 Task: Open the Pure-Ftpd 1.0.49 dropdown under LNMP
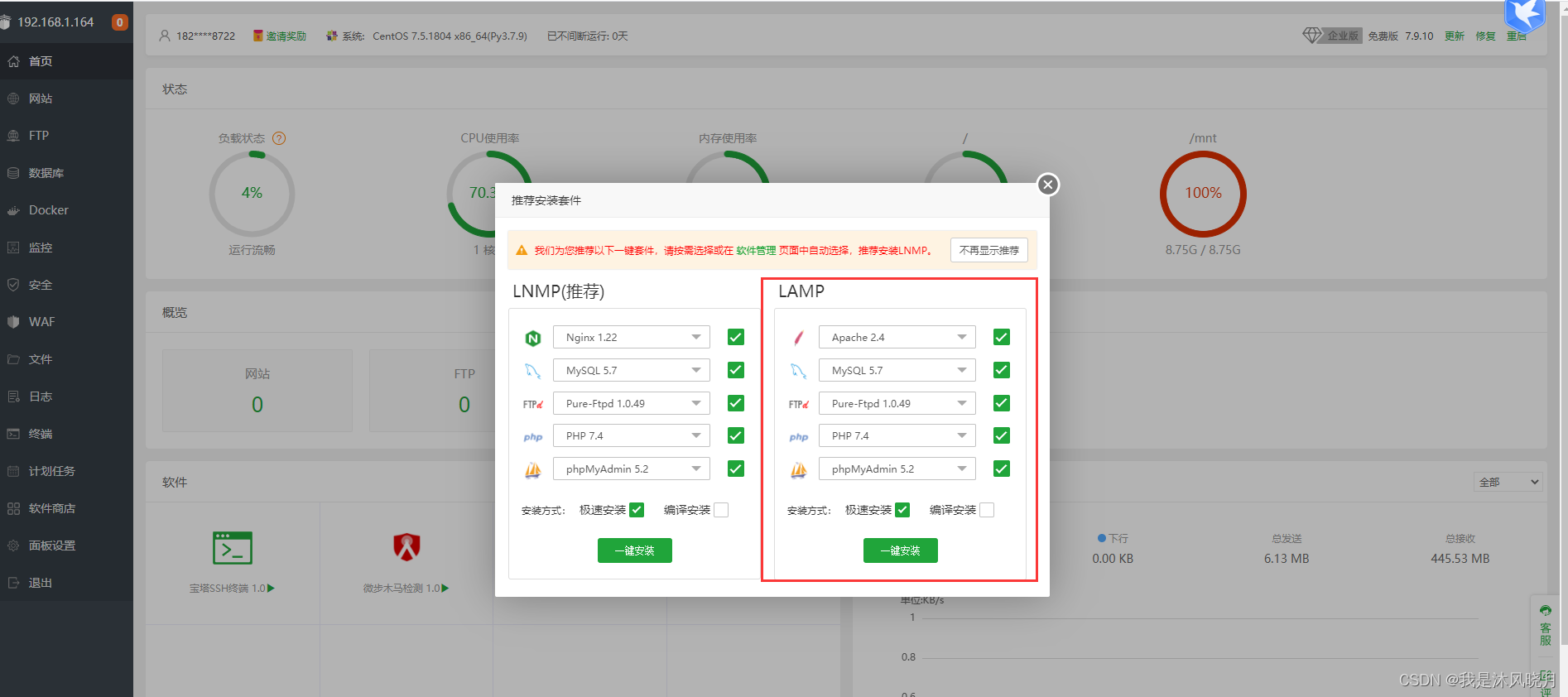coord(632,403)
